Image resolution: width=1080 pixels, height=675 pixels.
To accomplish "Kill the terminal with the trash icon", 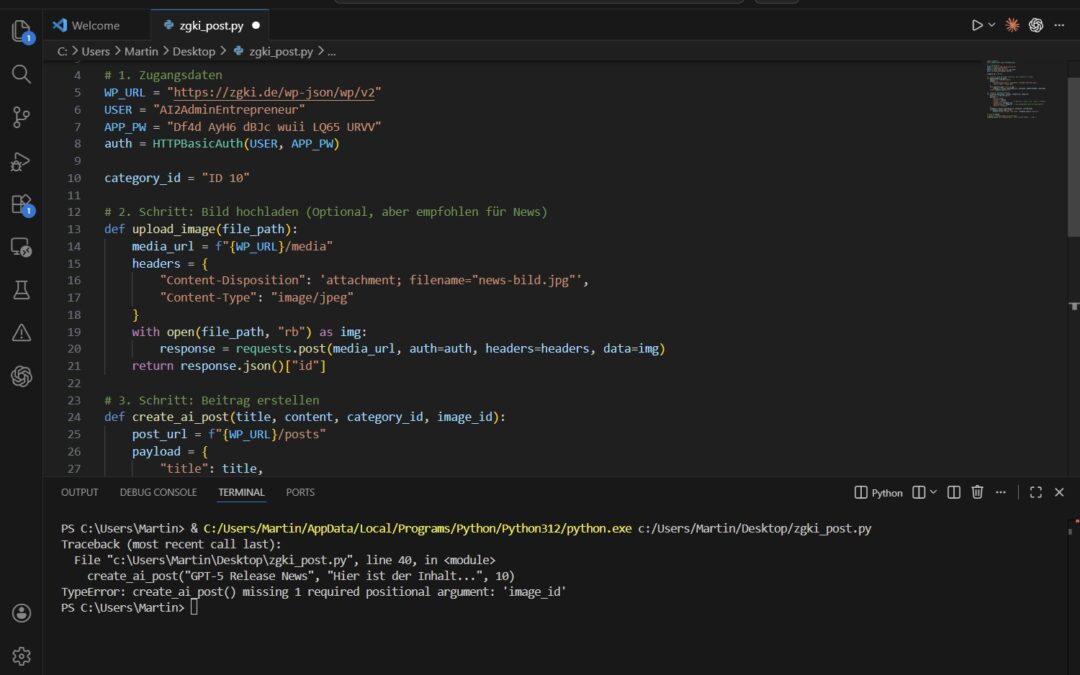I will point(977,492).
